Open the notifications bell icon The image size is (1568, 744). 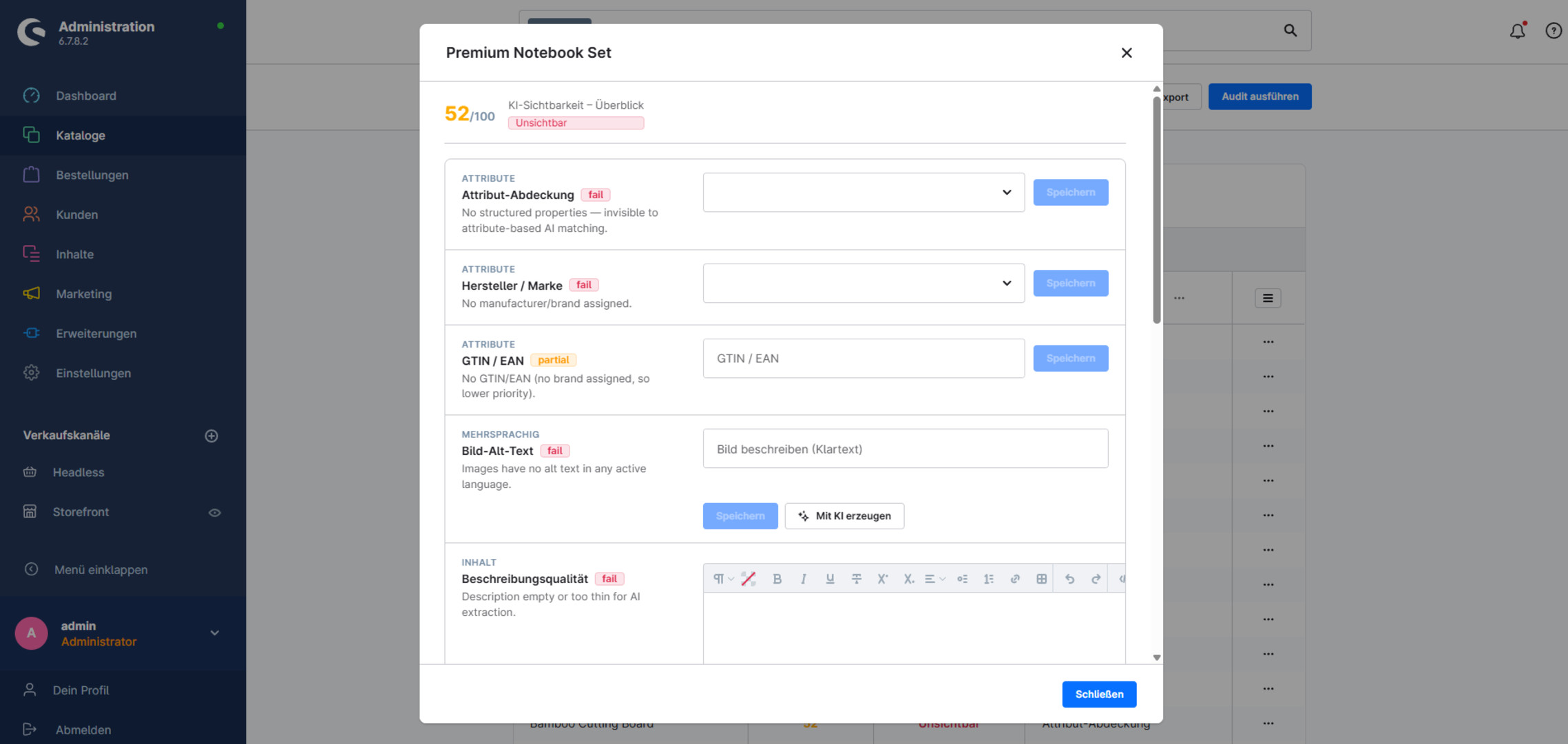point(1517,30)
